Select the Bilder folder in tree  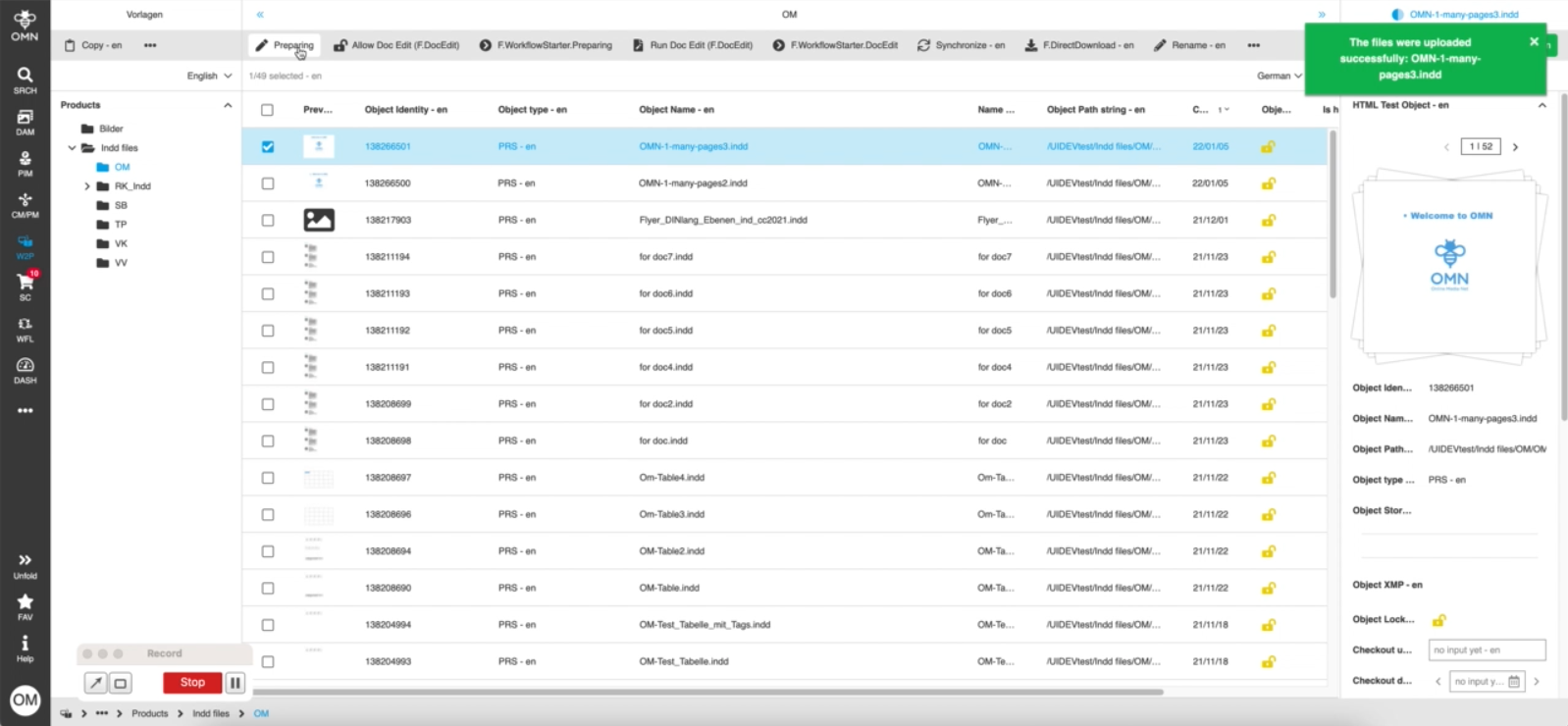(x=110, y=129)
